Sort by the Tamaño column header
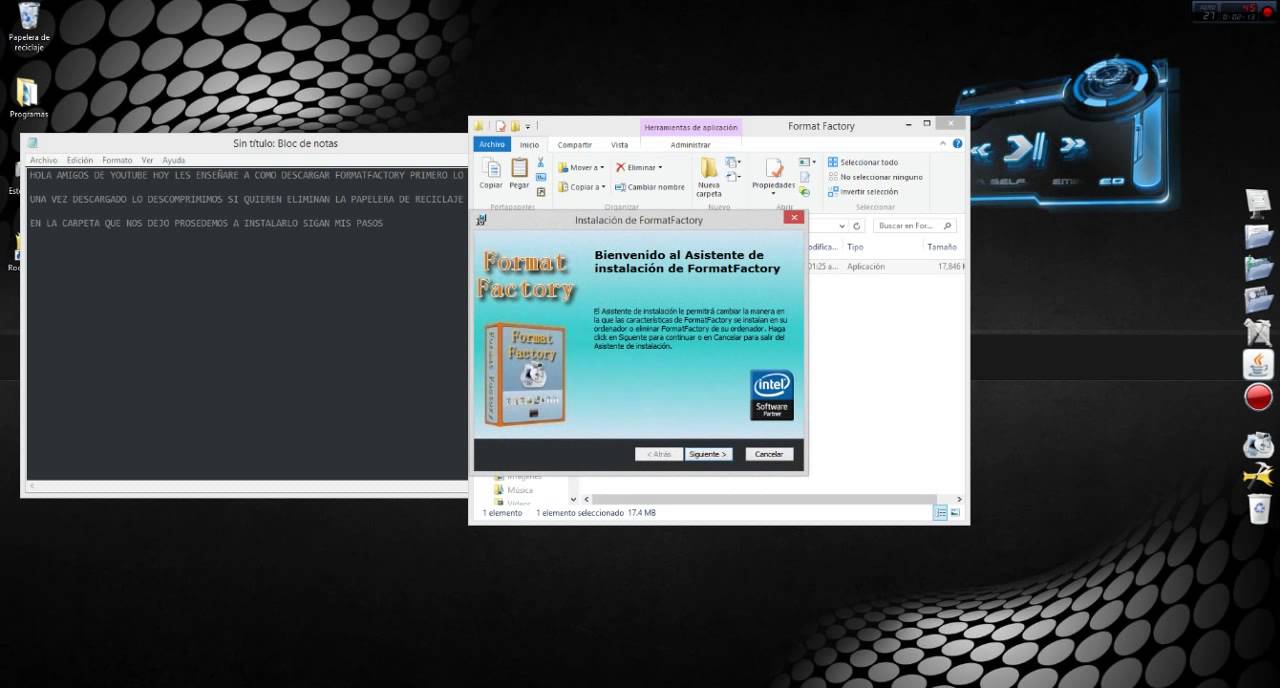 coord(941,246)
